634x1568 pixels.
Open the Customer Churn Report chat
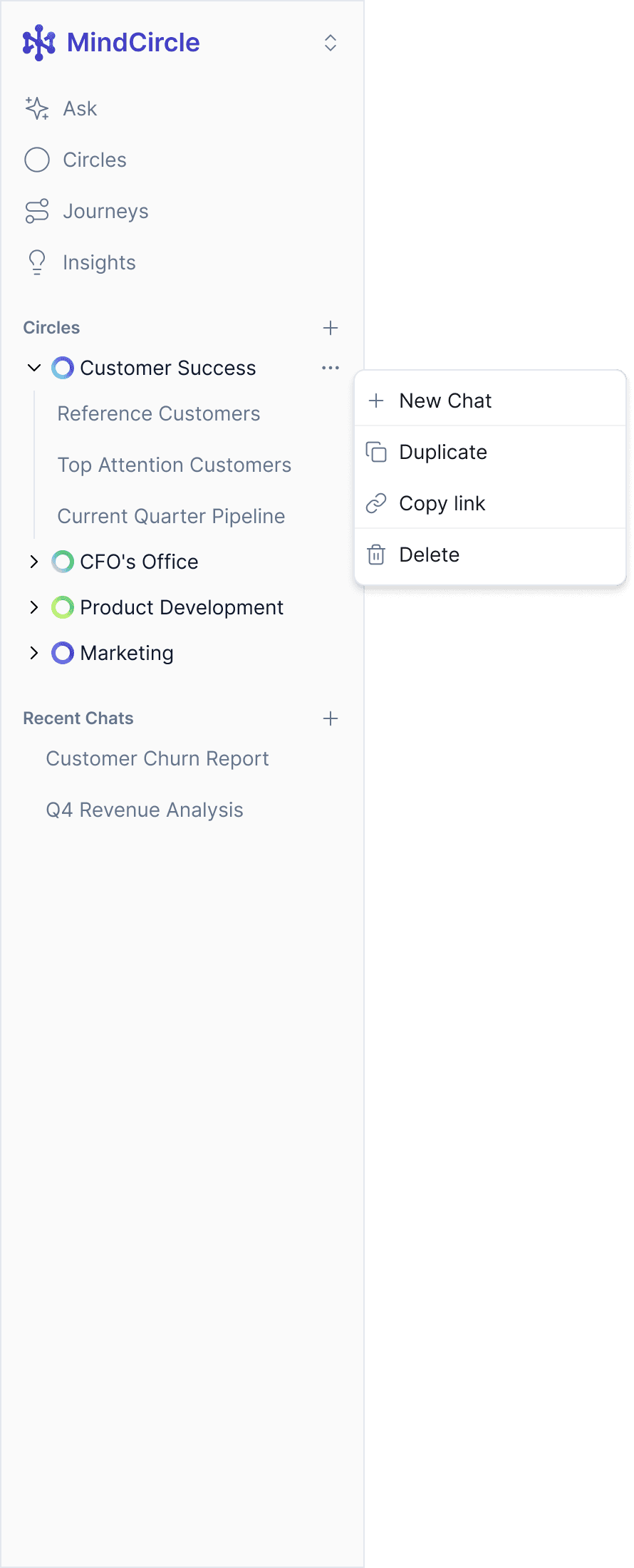click(x=157, y=758)
